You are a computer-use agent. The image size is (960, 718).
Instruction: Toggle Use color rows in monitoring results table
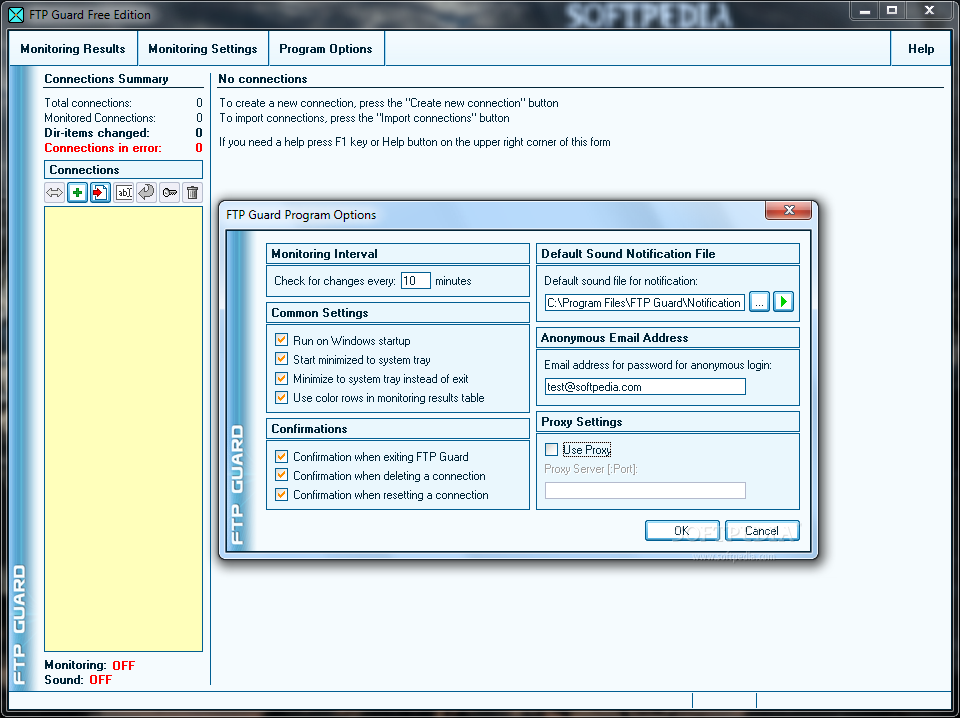282,397
